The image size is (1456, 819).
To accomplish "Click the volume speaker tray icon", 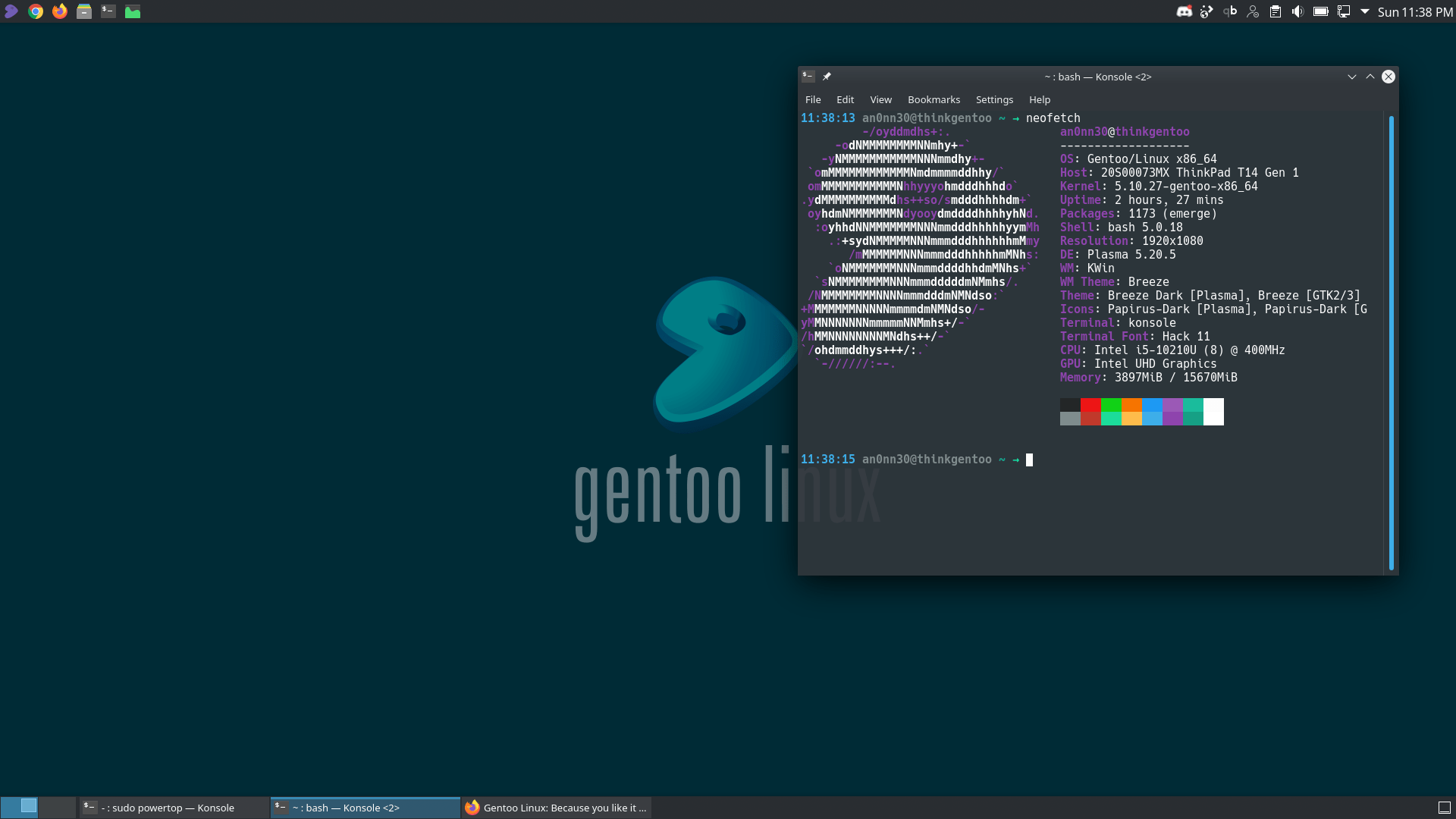I will coord(1298,11).
